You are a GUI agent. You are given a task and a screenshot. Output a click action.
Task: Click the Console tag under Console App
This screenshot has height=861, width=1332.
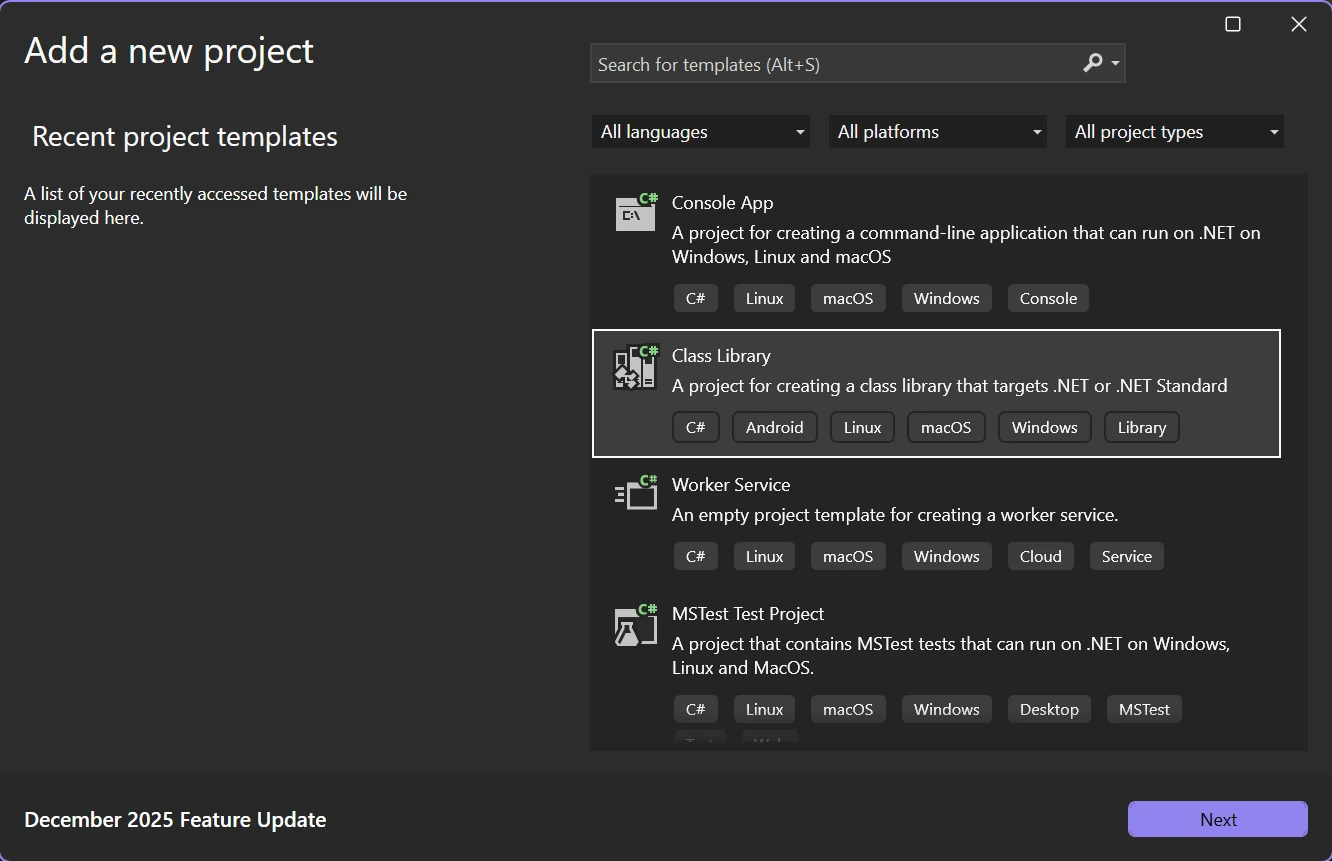[1048, 298]
